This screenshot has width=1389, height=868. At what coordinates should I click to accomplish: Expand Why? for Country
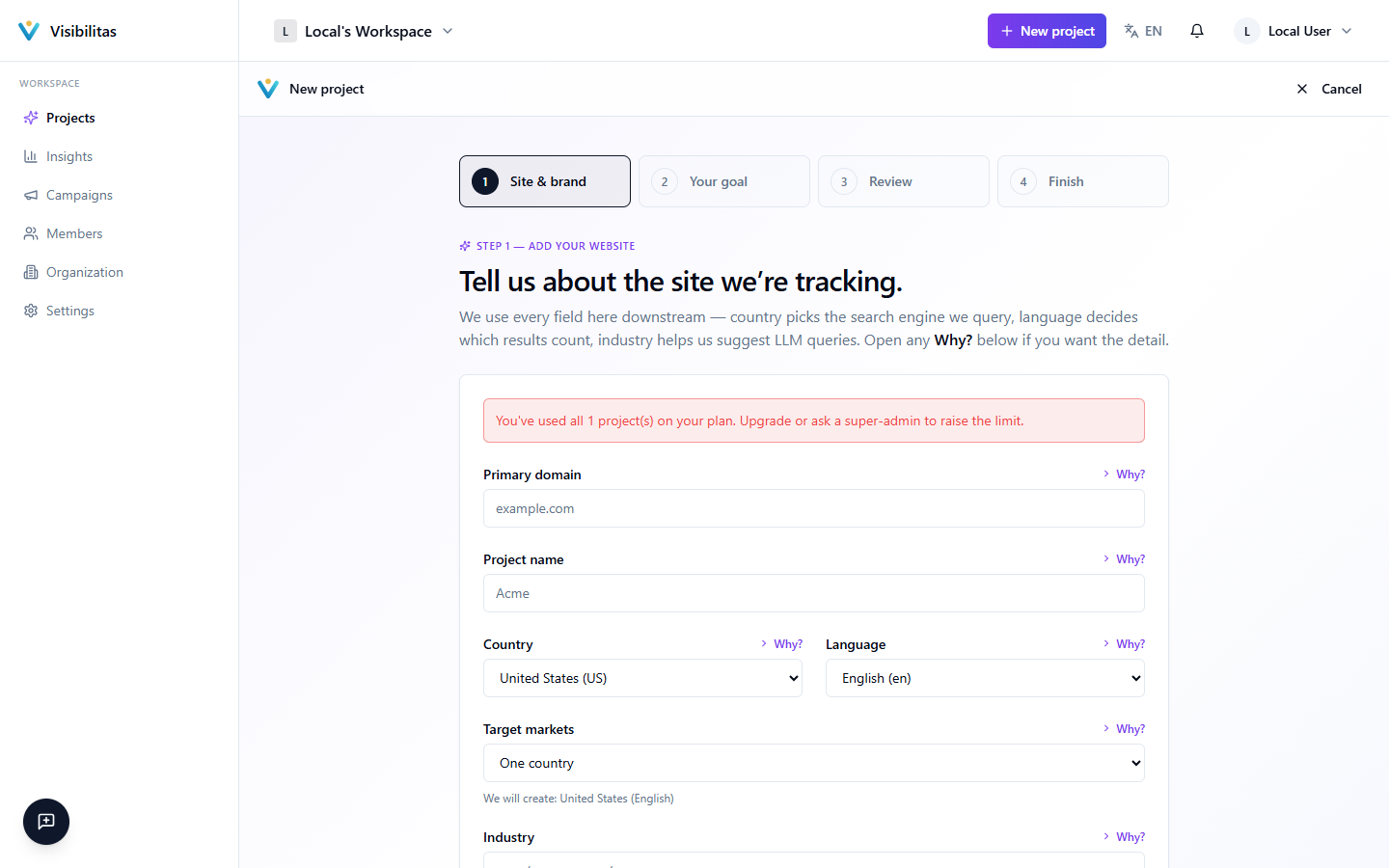[781, 644]
